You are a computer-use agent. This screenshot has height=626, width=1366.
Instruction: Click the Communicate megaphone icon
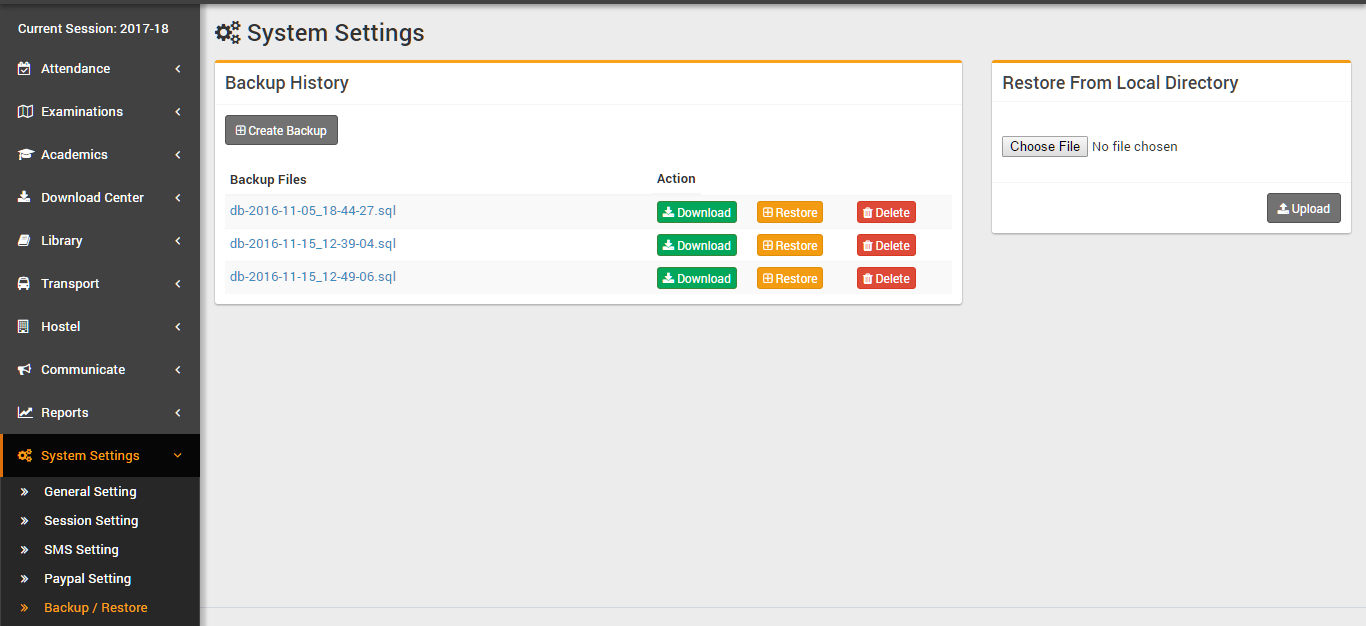click(x=25, y=370)
